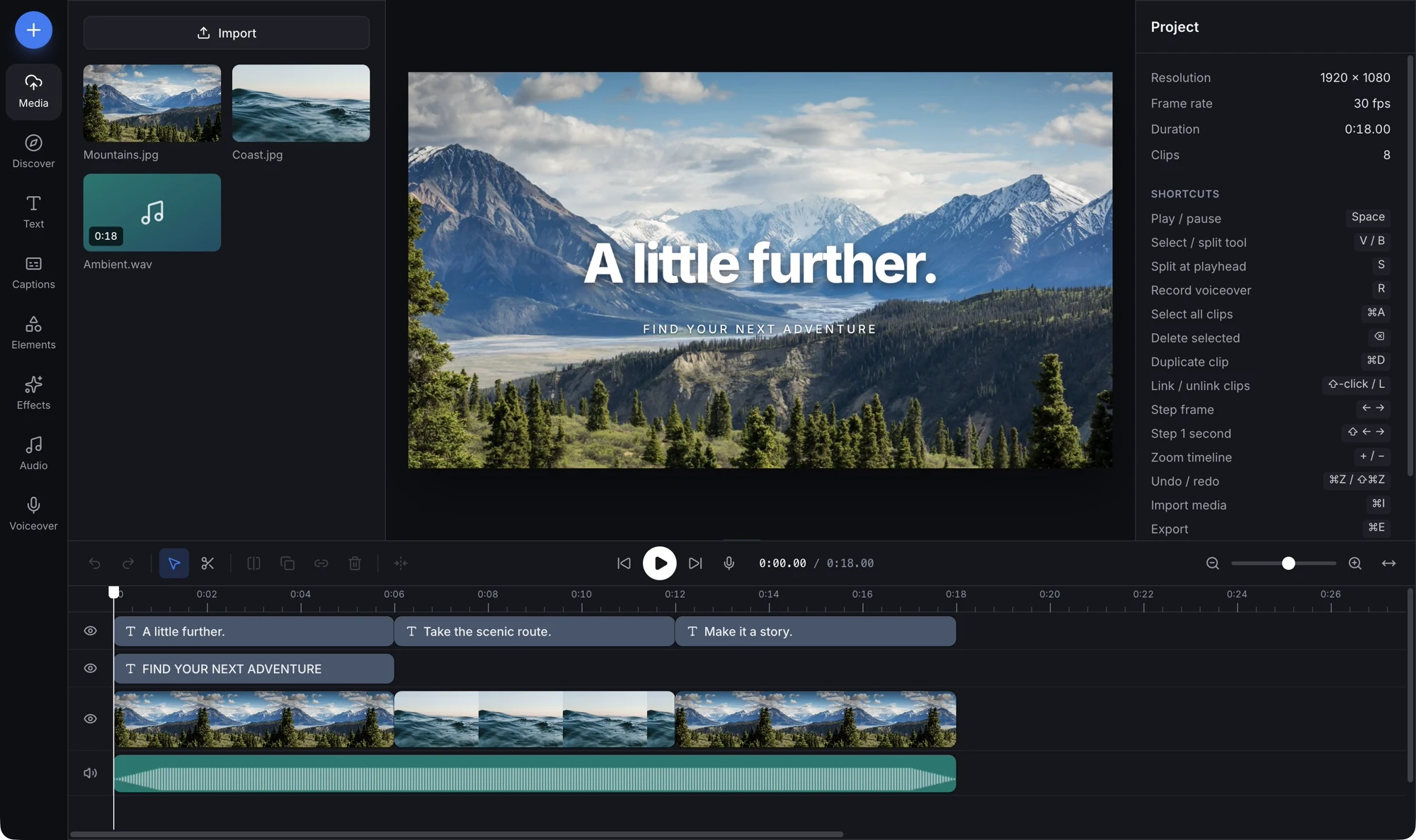Viewport: 1416px width, 840px height.
Task: Adjust the timeline zoom slider handle
Action: [x=1289, y=563]
